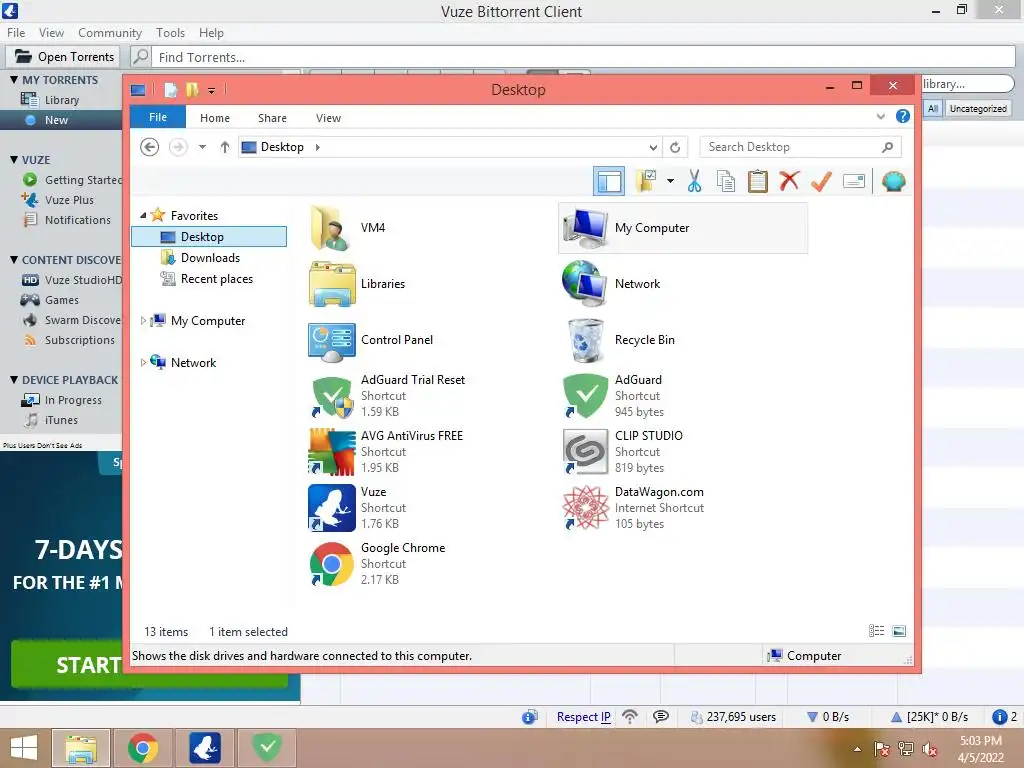Select Recent places in Favorites
This screenshot has height=768, width=1024.
[x=216, y=279]
